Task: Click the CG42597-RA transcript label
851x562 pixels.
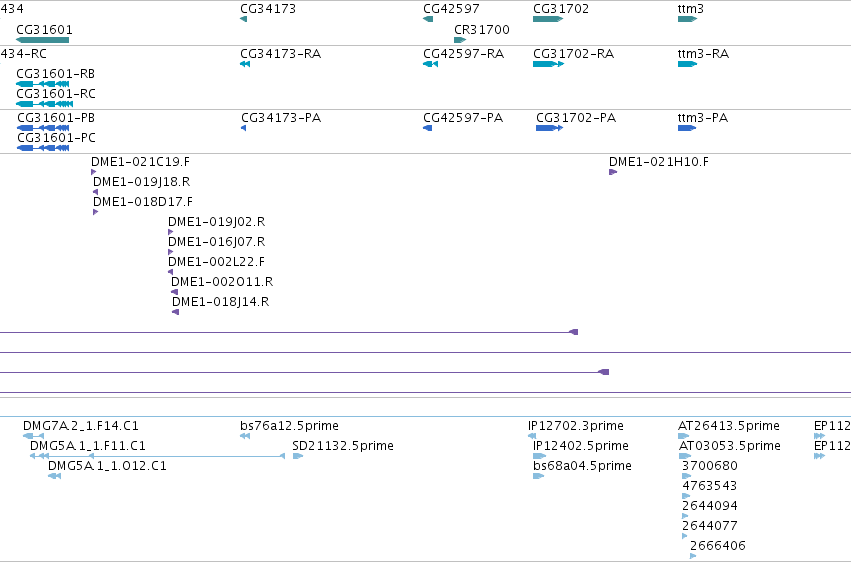Action: coord(463,54)
